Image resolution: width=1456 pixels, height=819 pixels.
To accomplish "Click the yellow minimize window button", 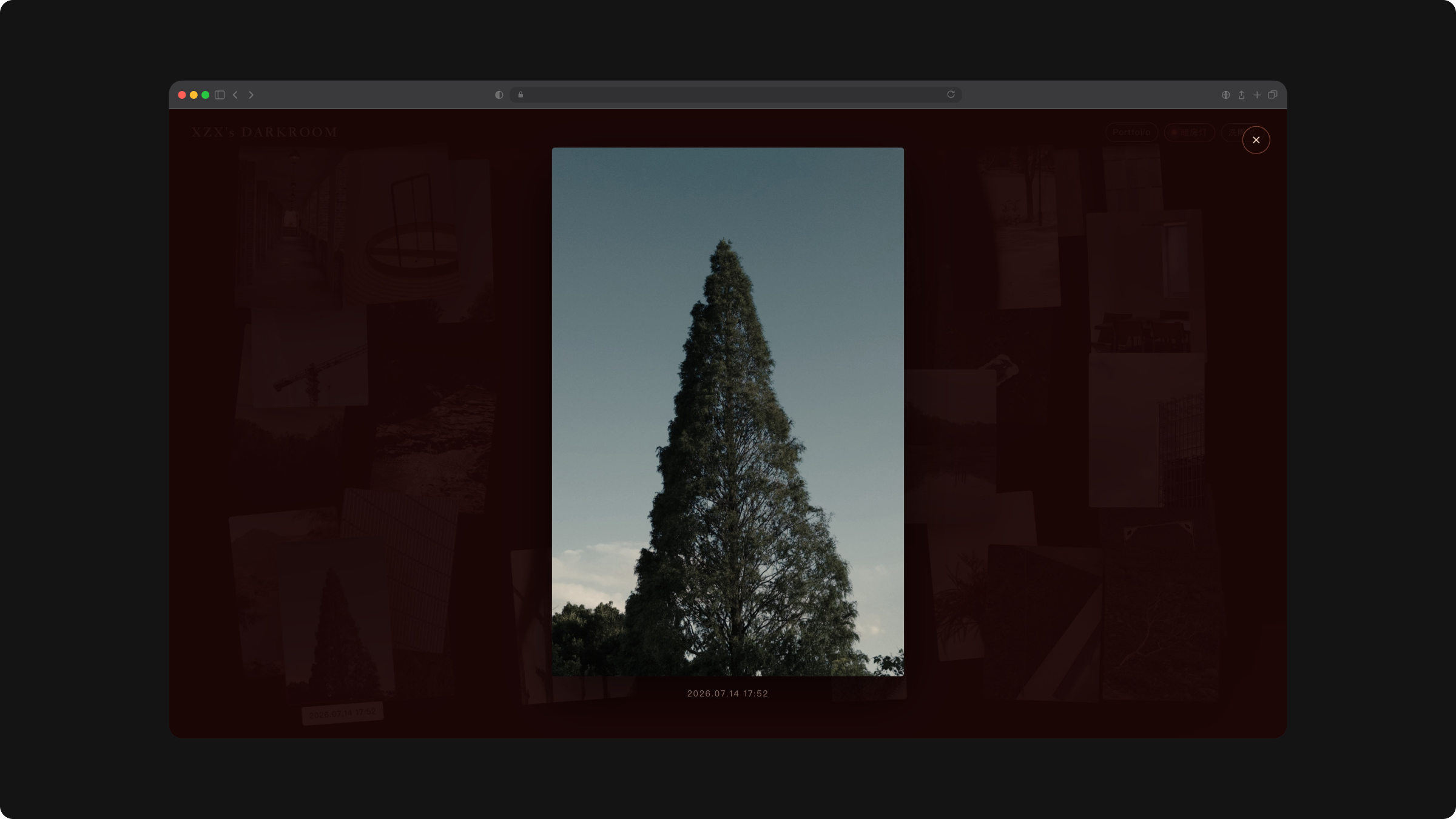I will pos(194,95).
